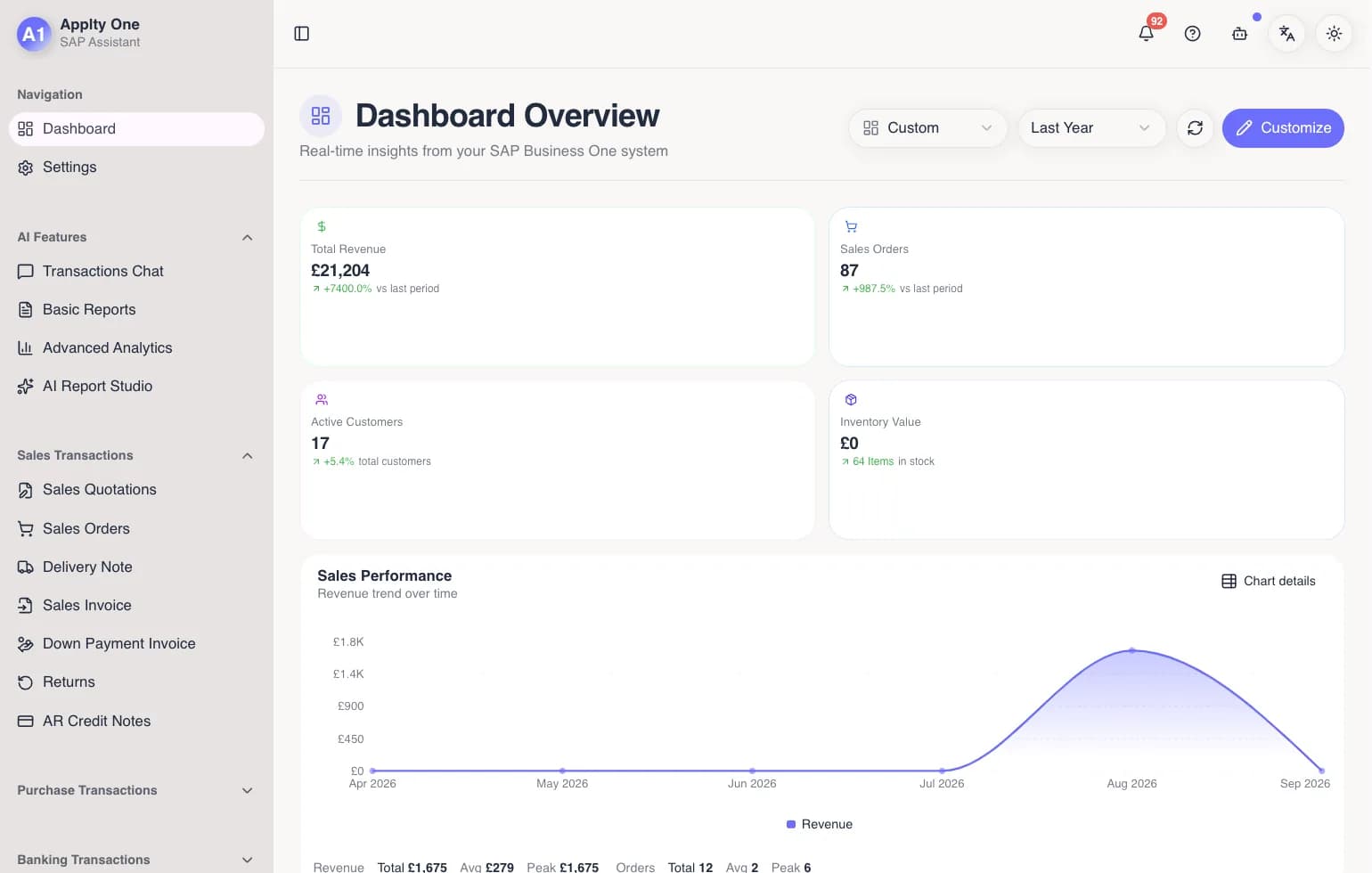Open the Delivery Note page
This screenshot has height=873, width=1372.
pyautogui.click(x=136, y=567)
